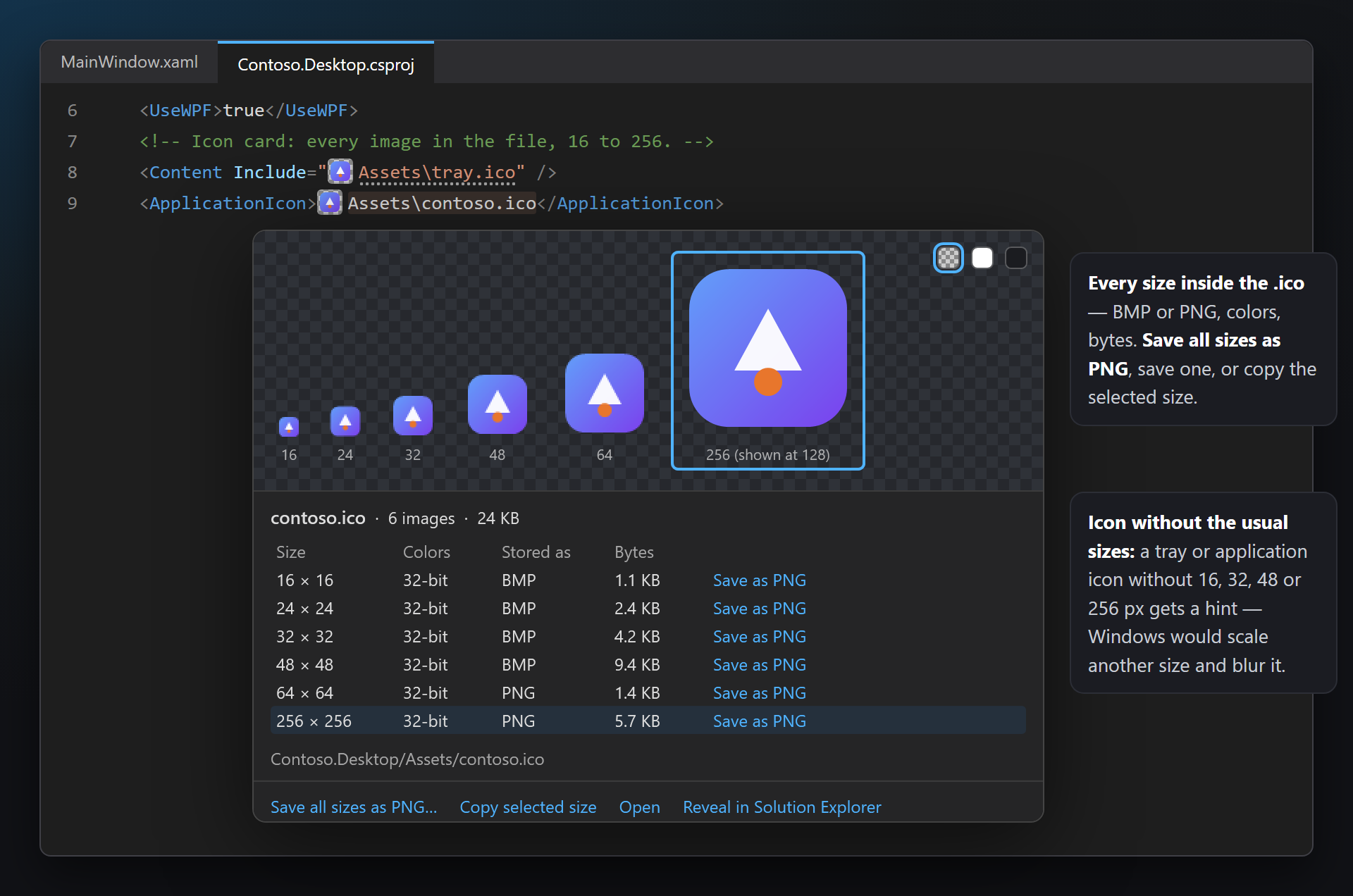Click the inline icon before Assets\tray.ico
1353x896 pixels.
coord(340,171)
